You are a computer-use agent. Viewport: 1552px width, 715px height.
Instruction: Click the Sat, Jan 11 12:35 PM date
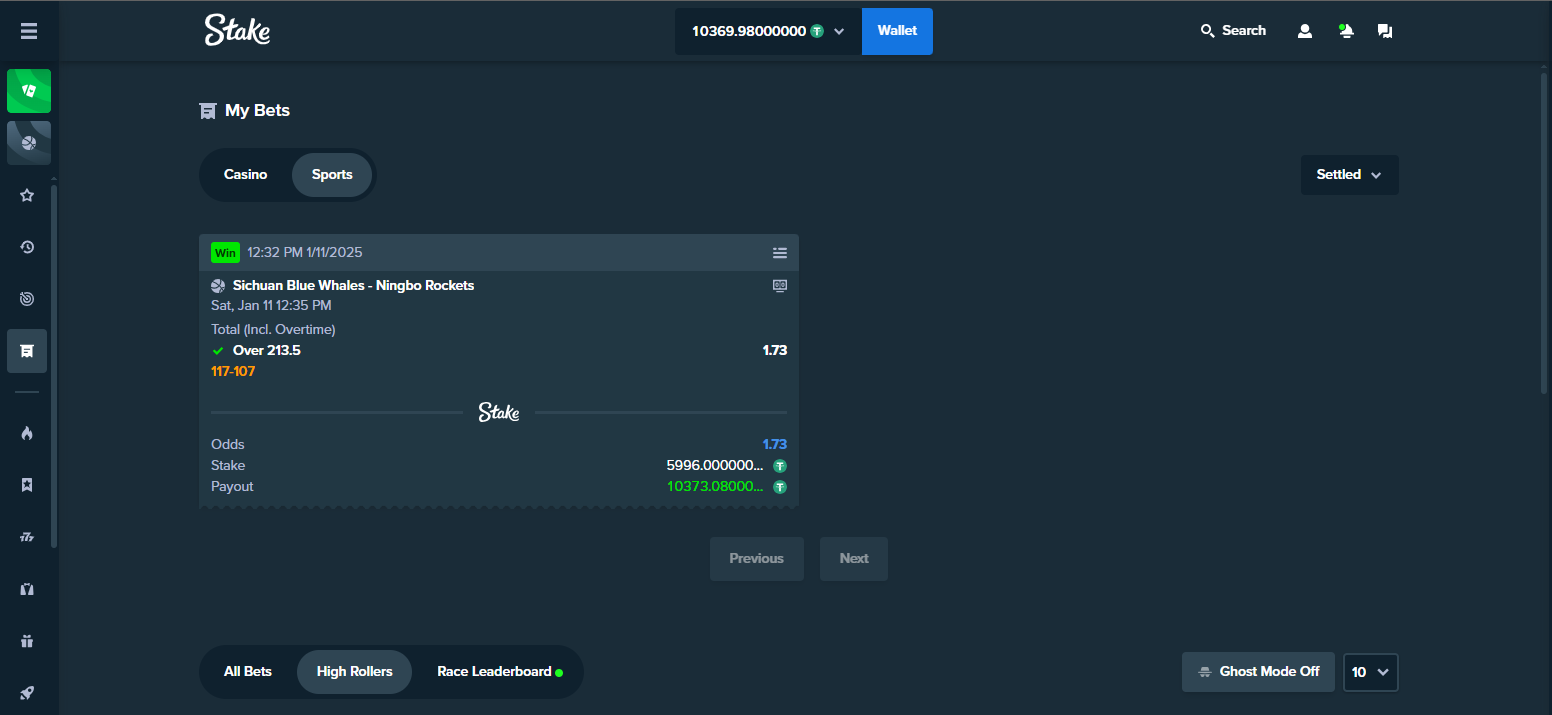click(271, 306)
